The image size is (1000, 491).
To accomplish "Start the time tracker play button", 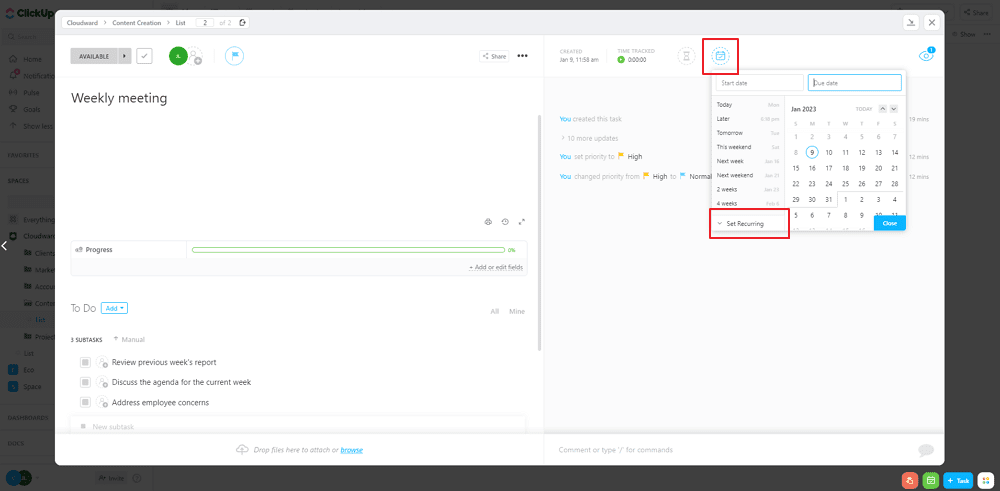I will tap(621, 60).
